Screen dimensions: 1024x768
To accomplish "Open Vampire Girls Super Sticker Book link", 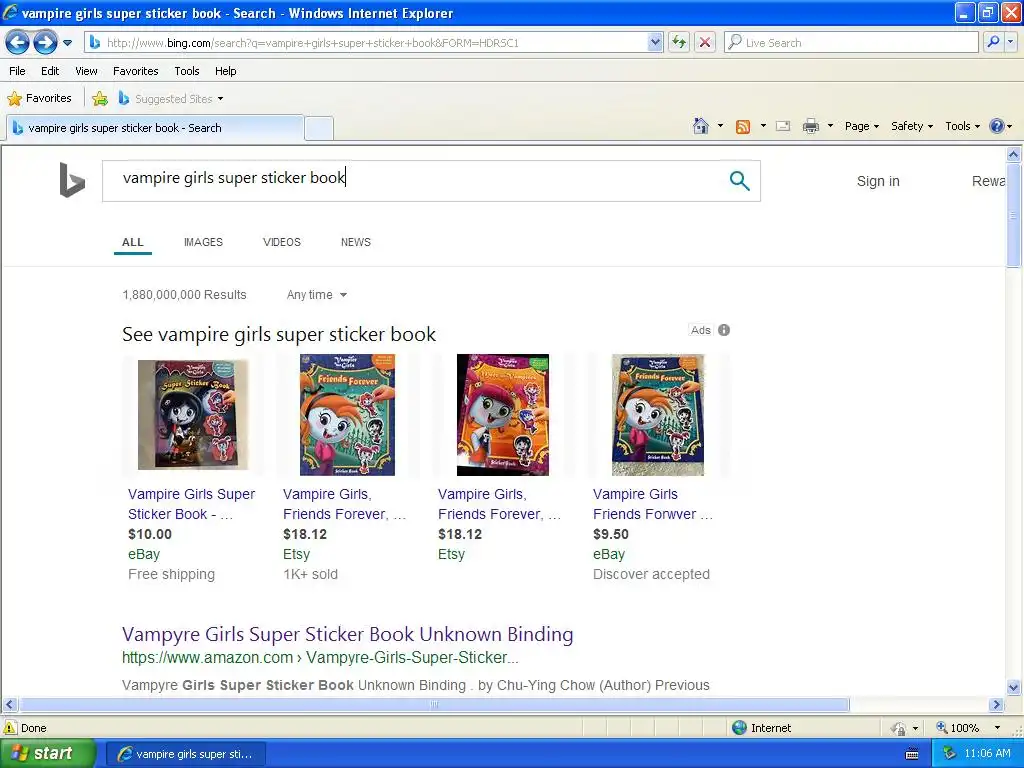I will [191, 504].
